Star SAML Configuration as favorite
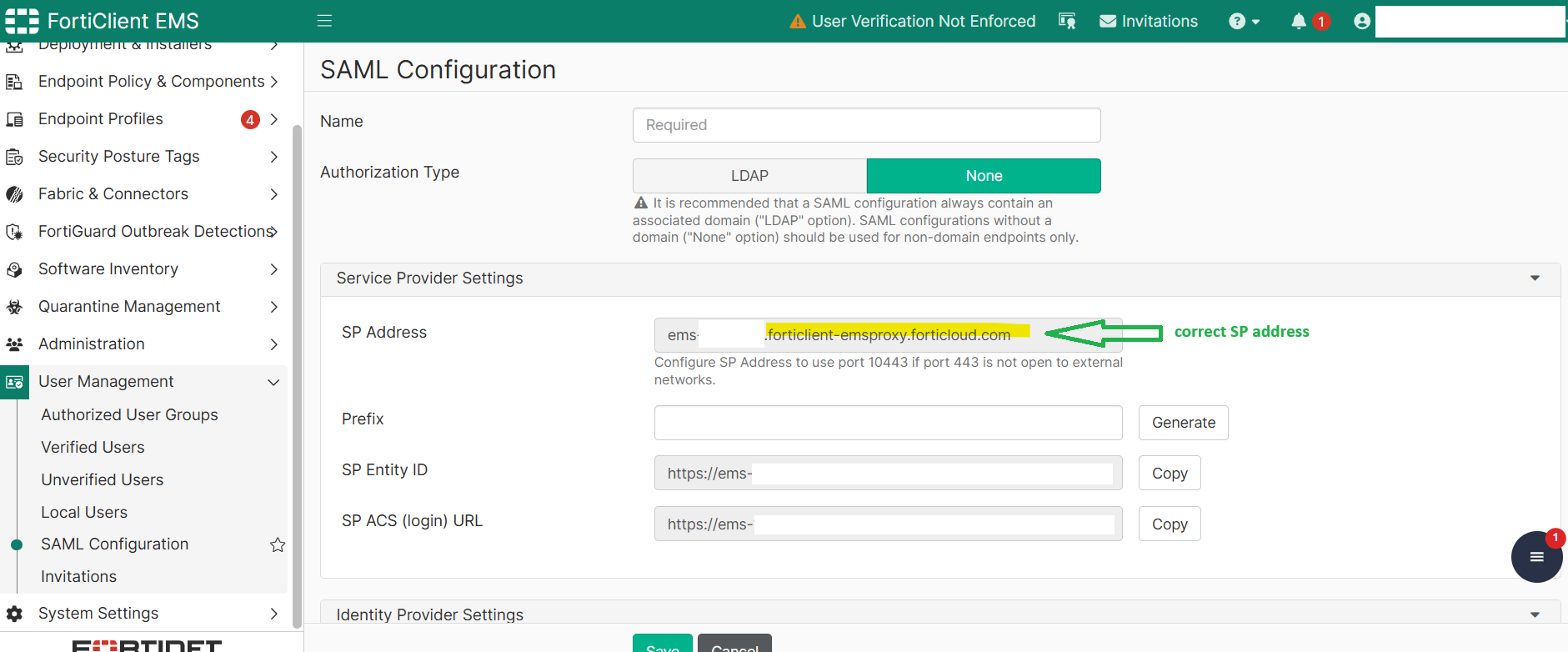Image resolution: width=1568 pixels, height=652 pixels. pyautogui.click(x=278, y=544)
